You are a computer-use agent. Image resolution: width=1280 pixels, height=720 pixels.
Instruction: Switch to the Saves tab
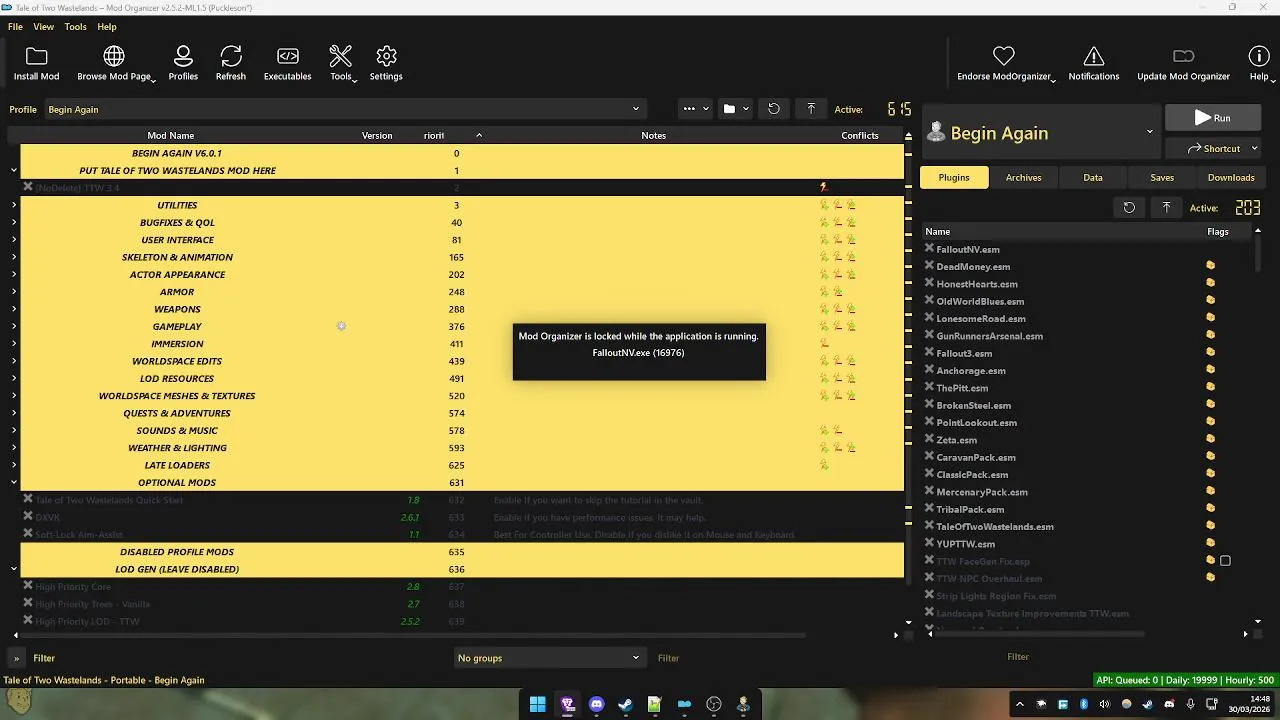click(x=1162, y=177)
